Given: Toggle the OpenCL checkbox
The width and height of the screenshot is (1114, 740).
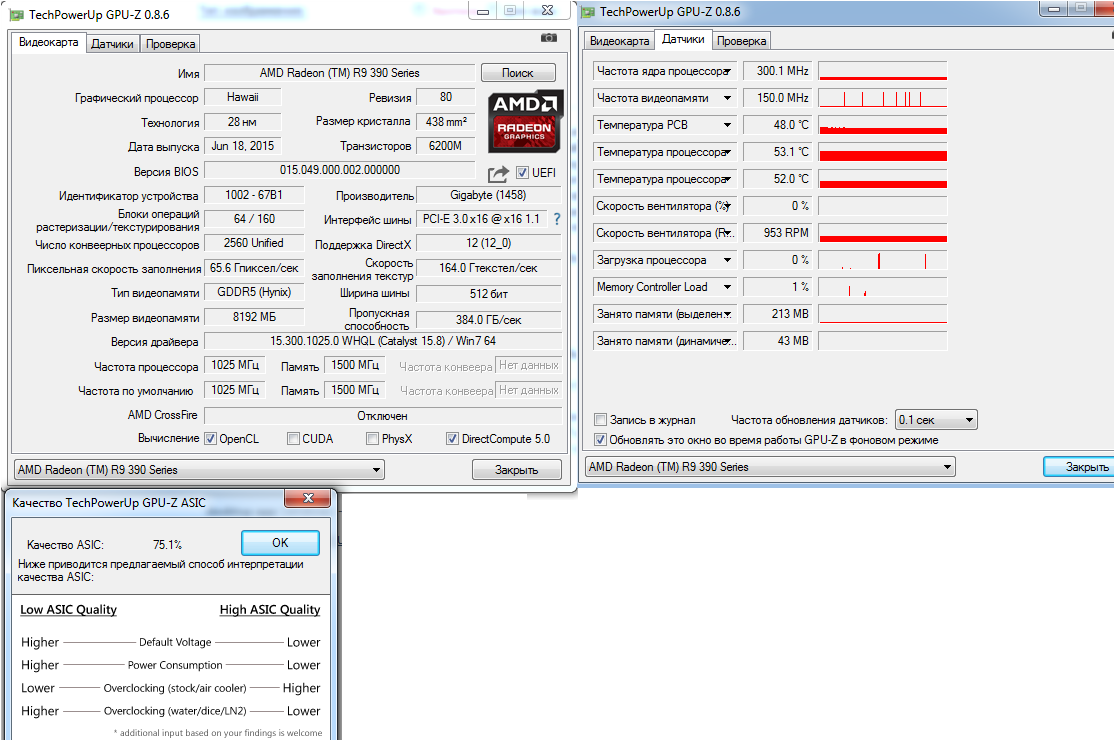Looking at the screenshot, I should [x=210, y=439].
